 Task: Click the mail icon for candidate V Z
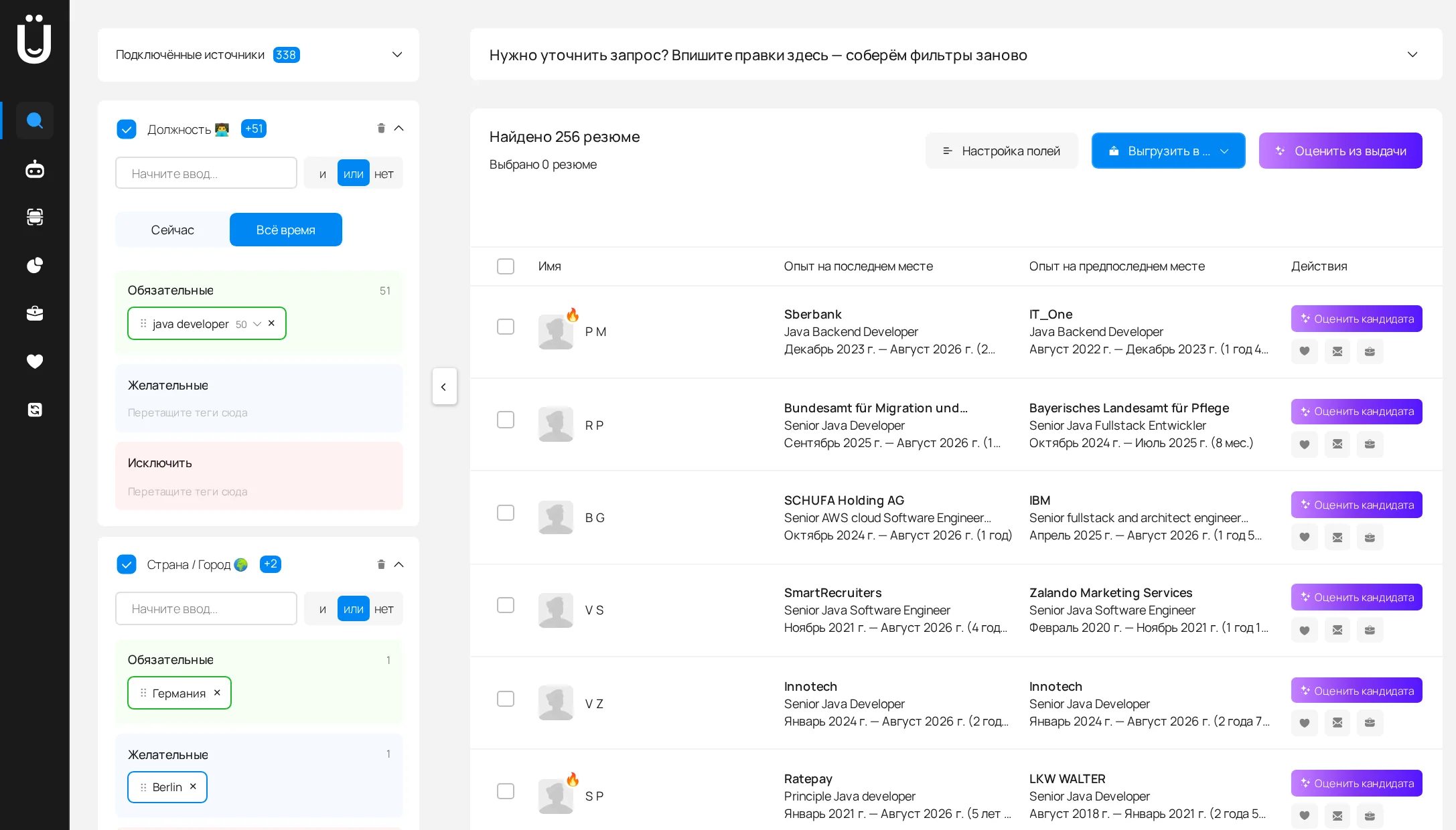(1337, 723)
